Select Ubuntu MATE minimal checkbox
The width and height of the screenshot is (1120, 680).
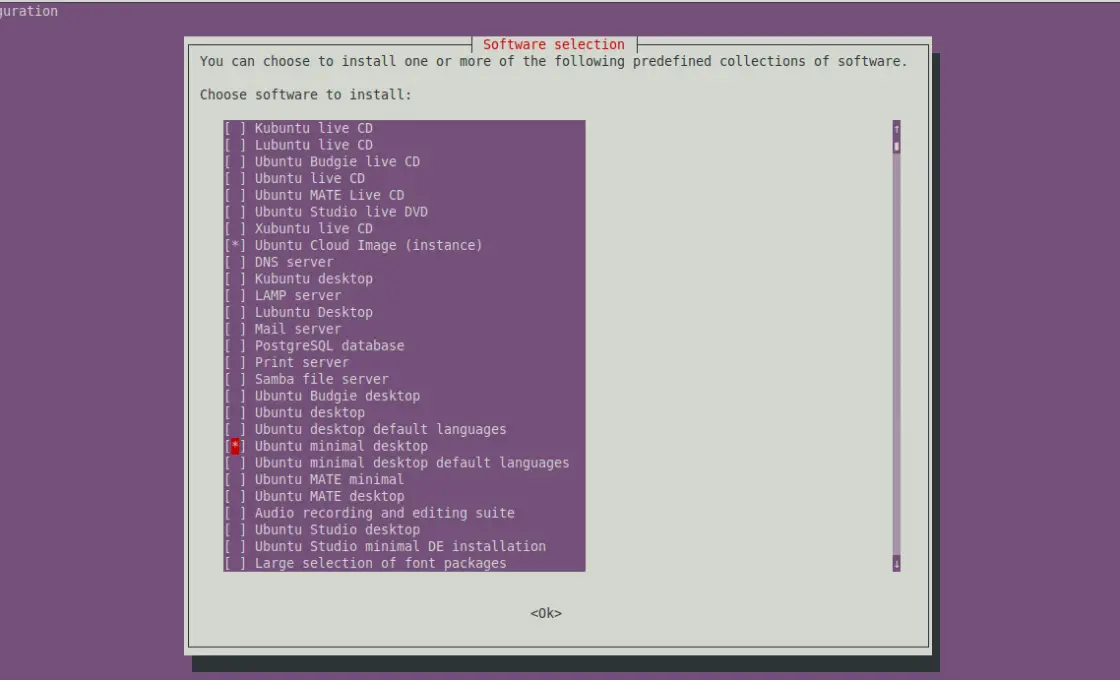[235, 479]
